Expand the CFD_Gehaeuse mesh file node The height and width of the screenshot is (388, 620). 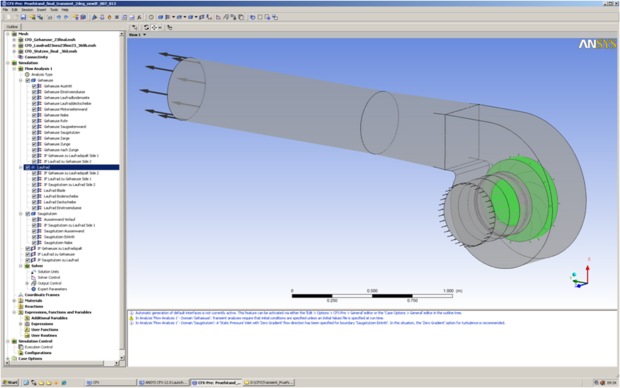click(x=14, y=40)
